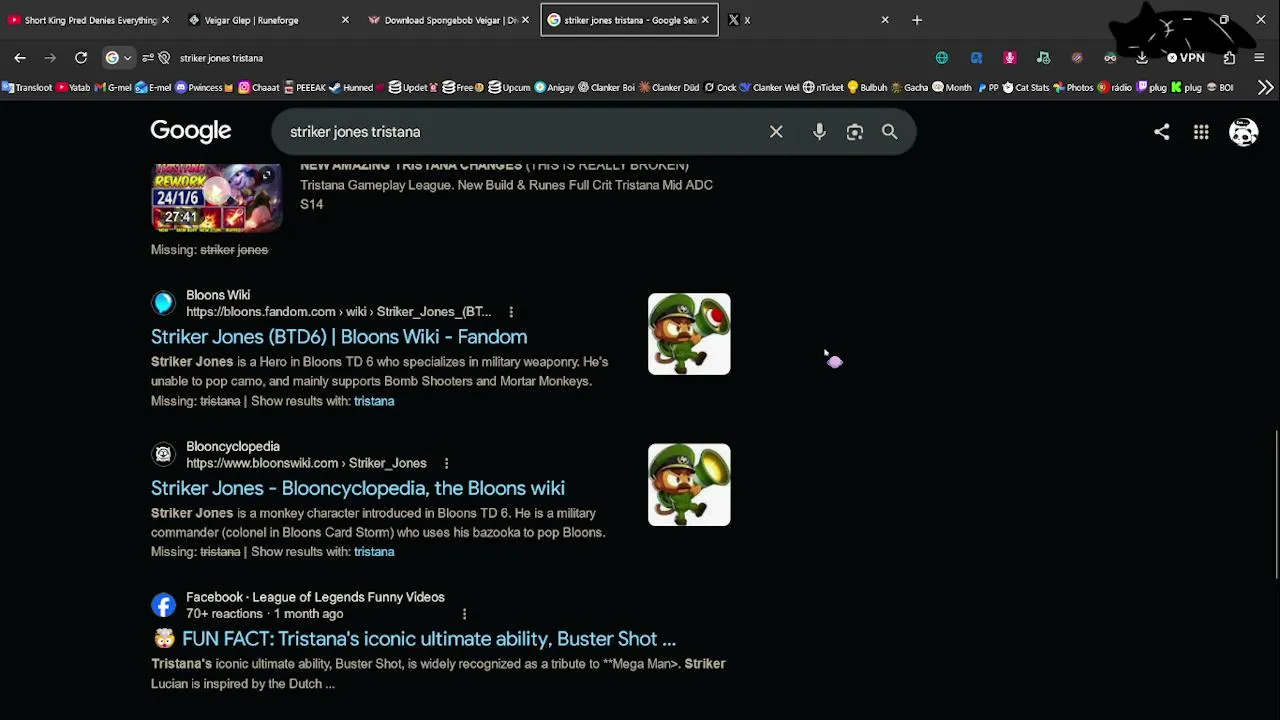The image size is (1280, 720).
Task: Open the Photos bookmark
Action: (1073, 88)
